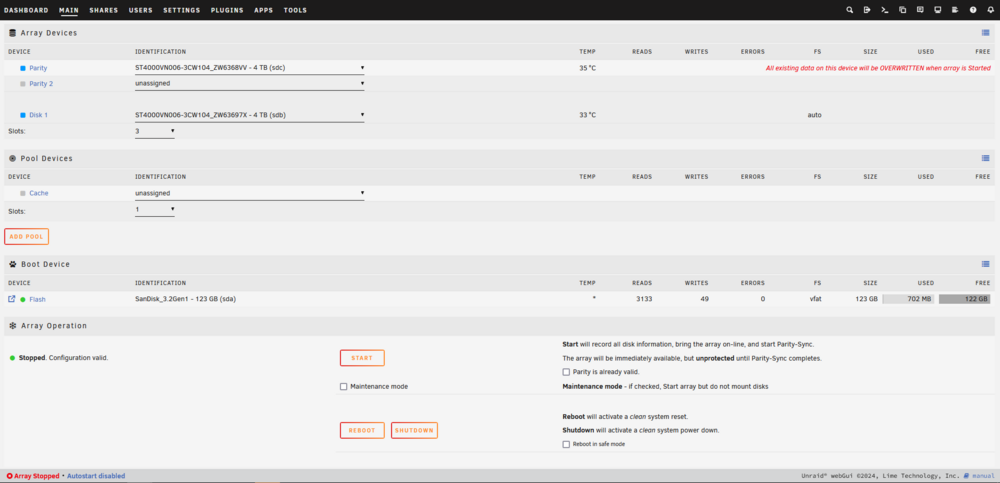The width and height of the screenshot is (1000, 483).
Task: Click the red Array Stopped status icon
Action: (x=9, y=476)
